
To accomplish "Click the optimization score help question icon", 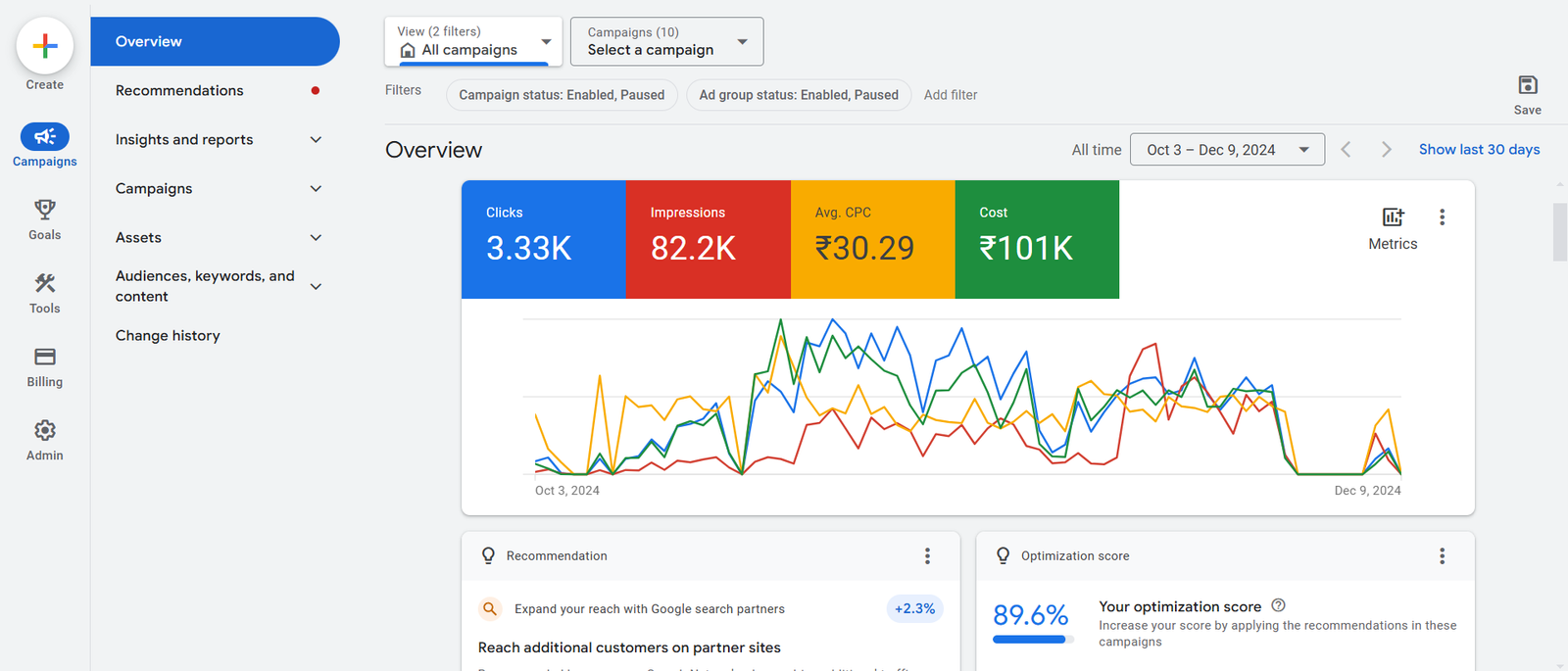I will pos(1278,605).
